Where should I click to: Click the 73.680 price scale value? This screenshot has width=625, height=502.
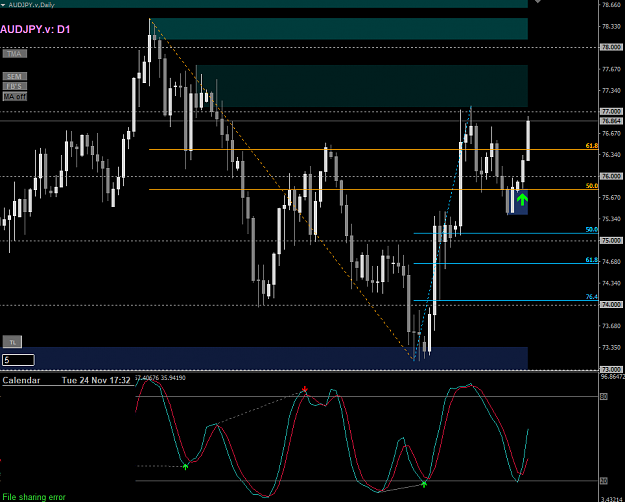click(x=611, y=326)
